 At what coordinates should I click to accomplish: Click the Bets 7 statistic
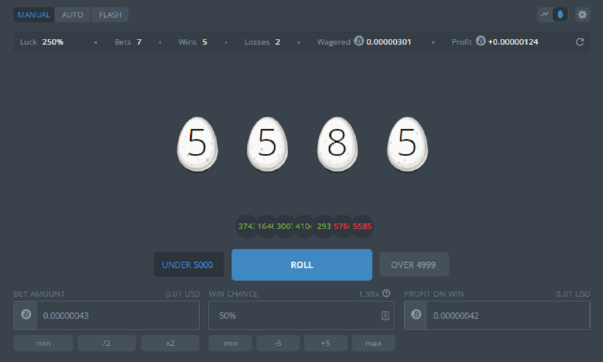[128, 42]
